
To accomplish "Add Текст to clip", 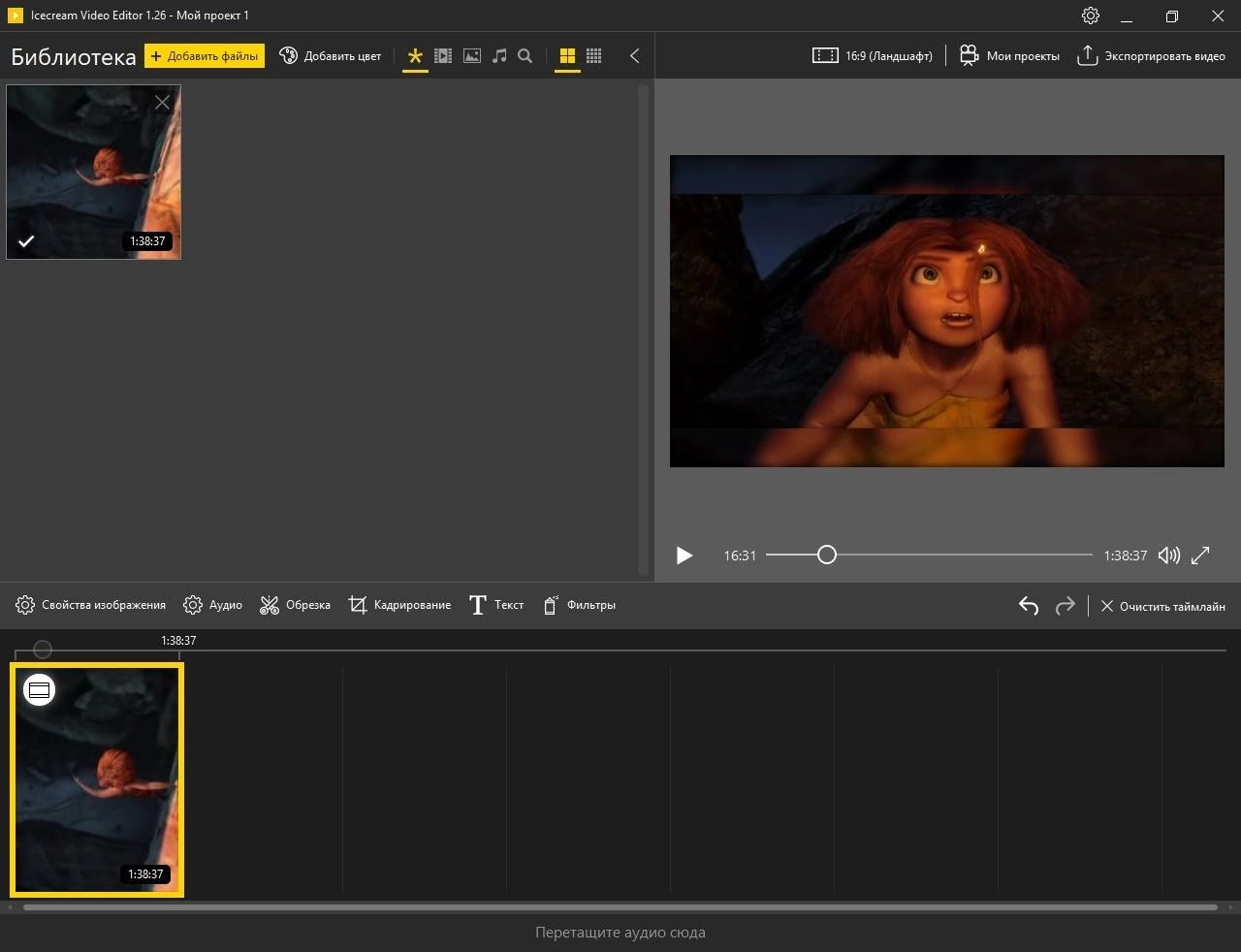I will pyautogui.click(x=496, y=605).
